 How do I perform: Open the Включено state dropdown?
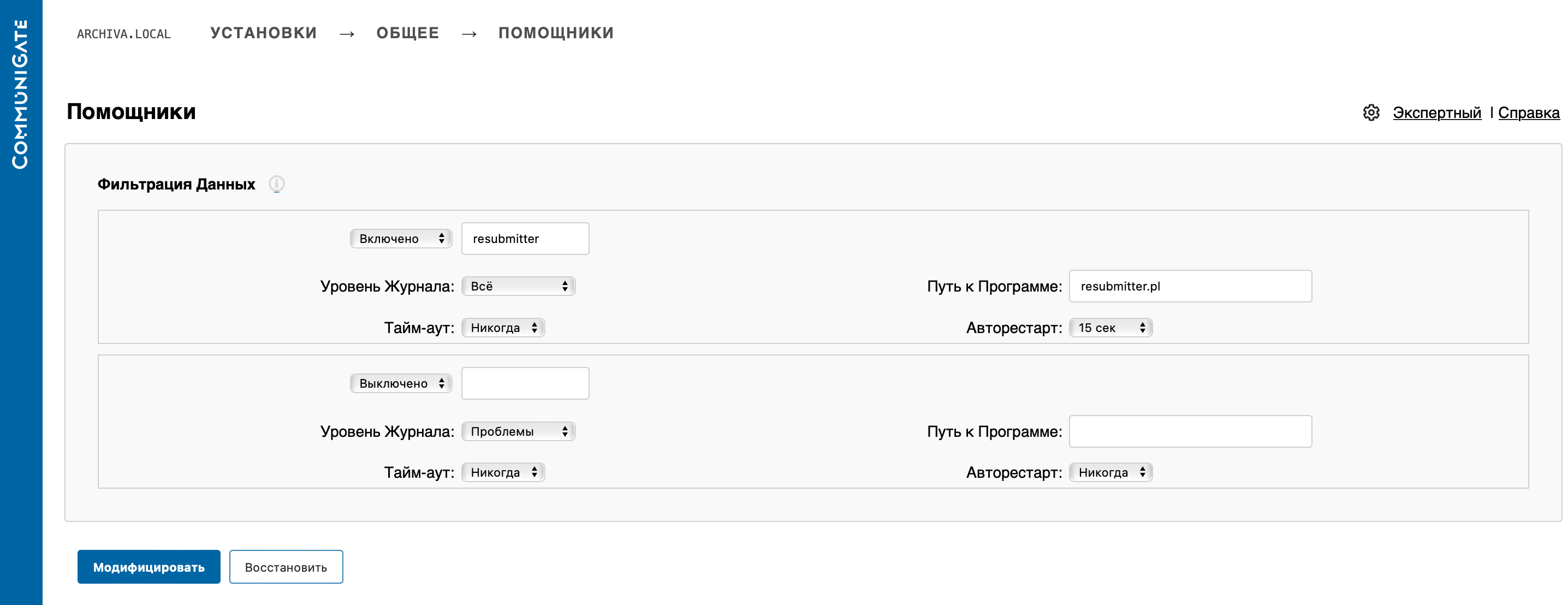pyautogui.click(x=401, y=239)
